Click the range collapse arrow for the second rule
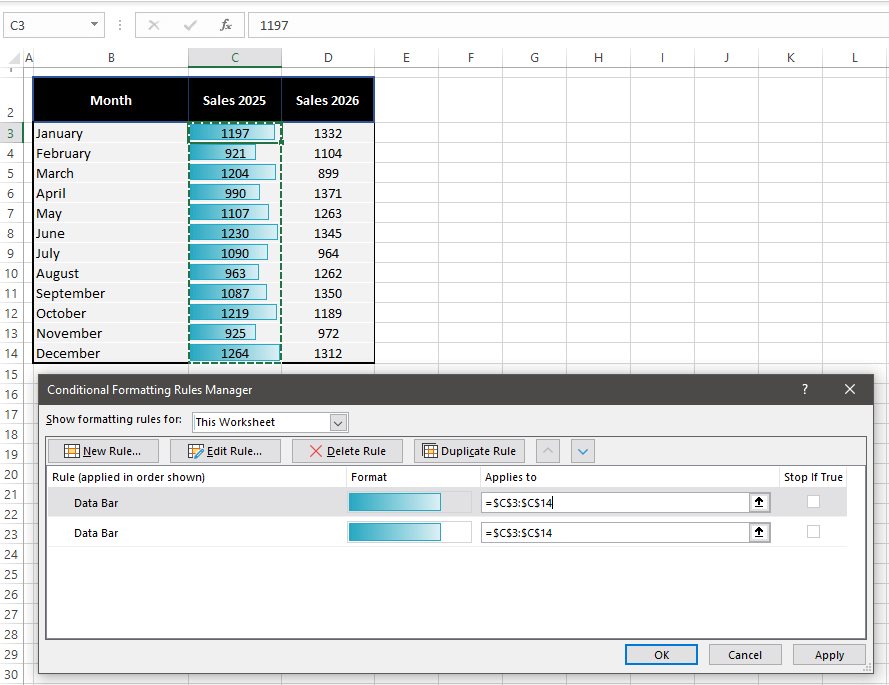The height and width of the screenshot is (685, 889). click(x=759, y=533)
